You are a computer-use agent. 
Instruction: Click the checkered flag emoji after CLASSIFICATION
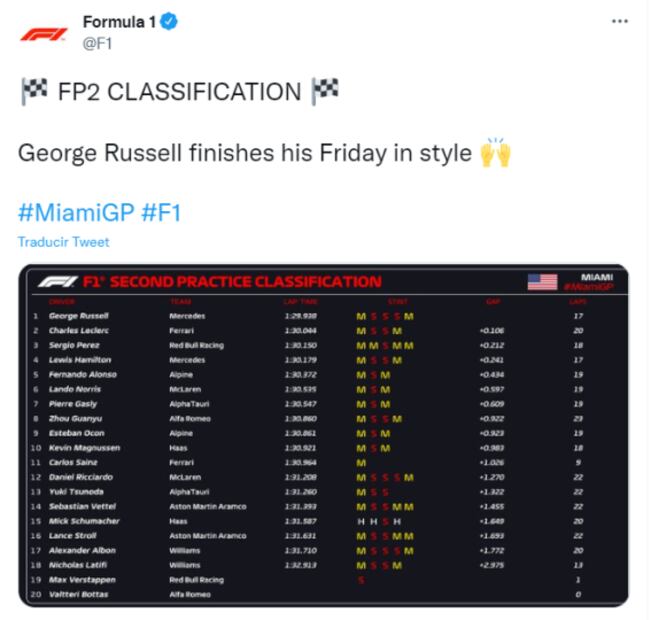325,91
